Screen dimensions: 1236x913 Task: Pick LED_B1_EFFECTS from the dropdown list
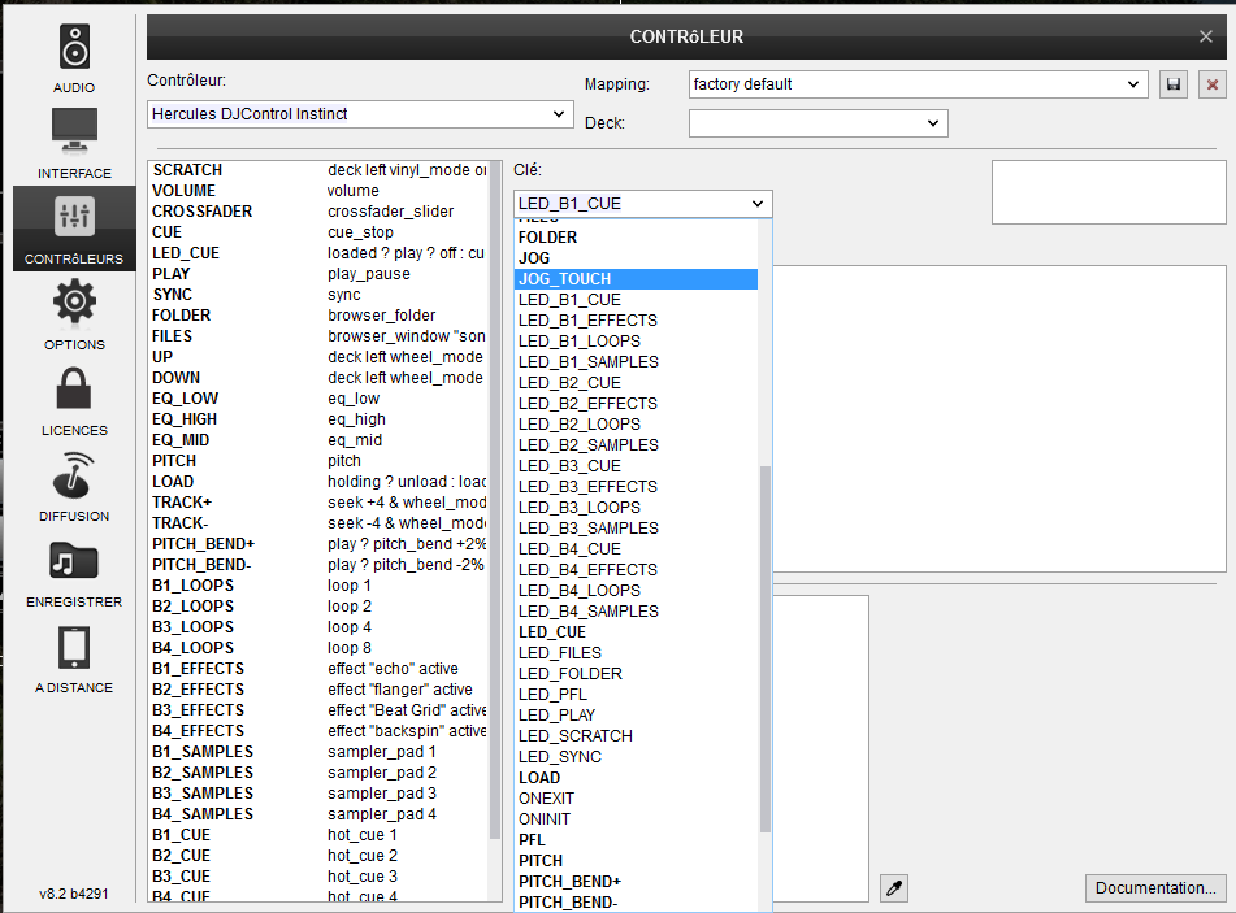[636, 320]
